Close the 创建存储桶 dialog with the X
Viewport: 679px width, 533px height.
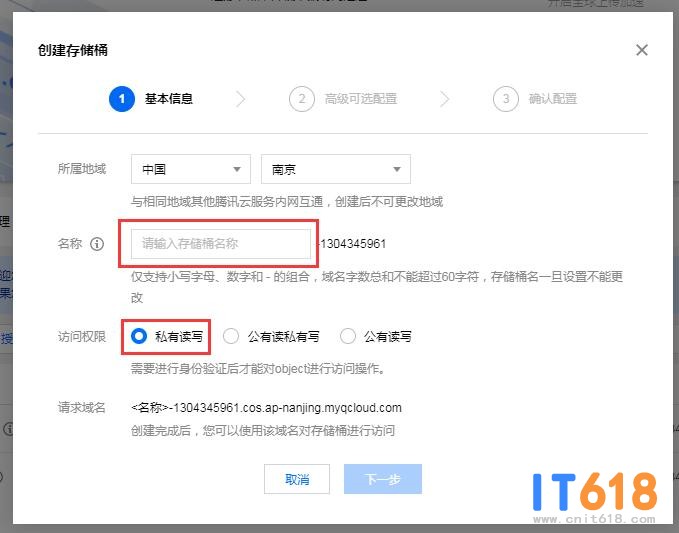pos(642,50)
